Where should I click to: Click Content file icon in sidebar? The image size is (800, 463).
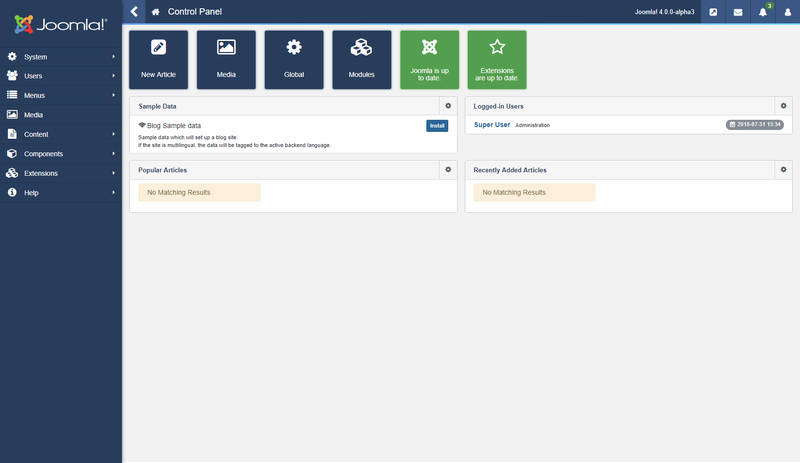tap(12, 134)
